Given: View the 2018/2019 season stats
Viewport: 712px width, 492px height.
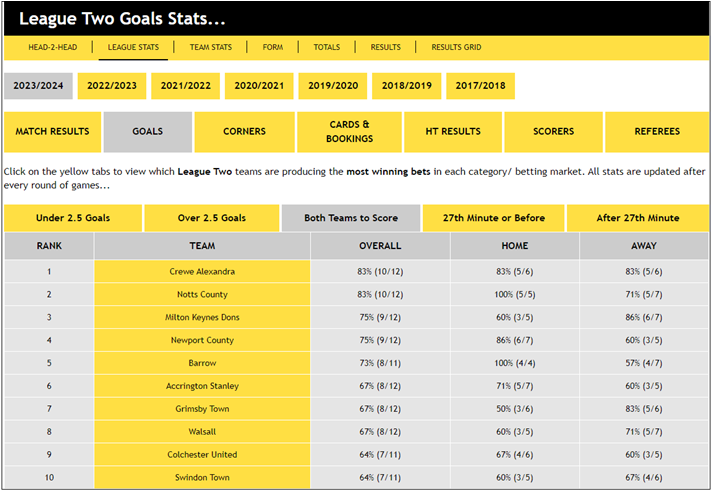Looking at the screenshot, I should point(406,86).
